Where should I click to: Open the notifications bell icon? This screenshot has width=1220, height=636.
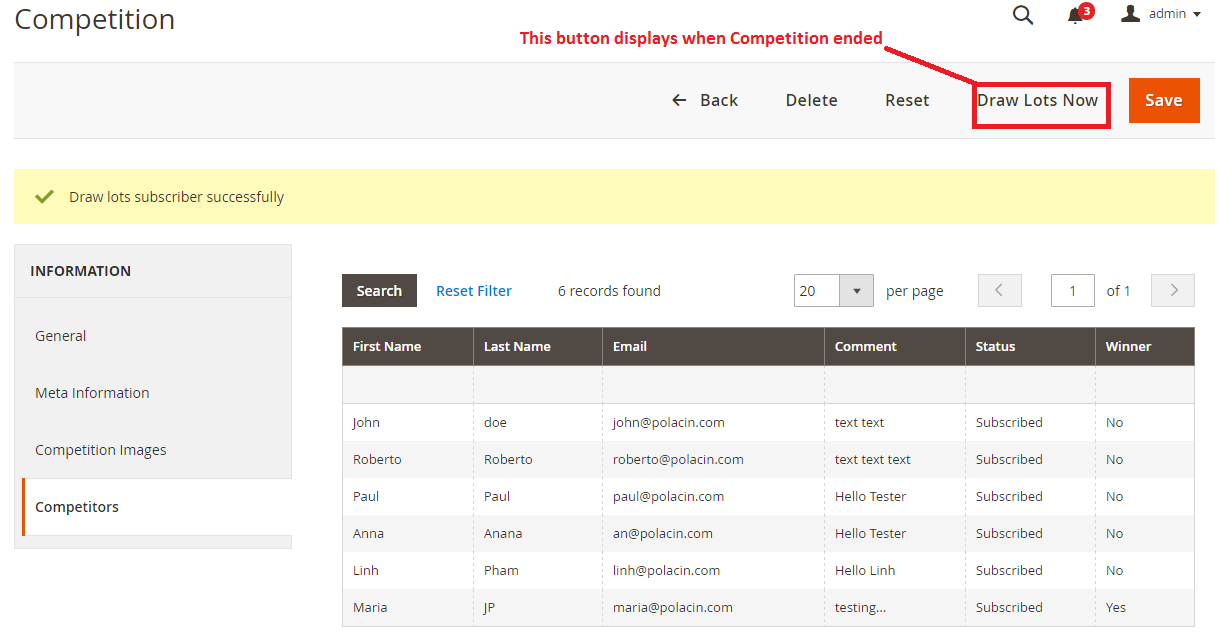1076,15
